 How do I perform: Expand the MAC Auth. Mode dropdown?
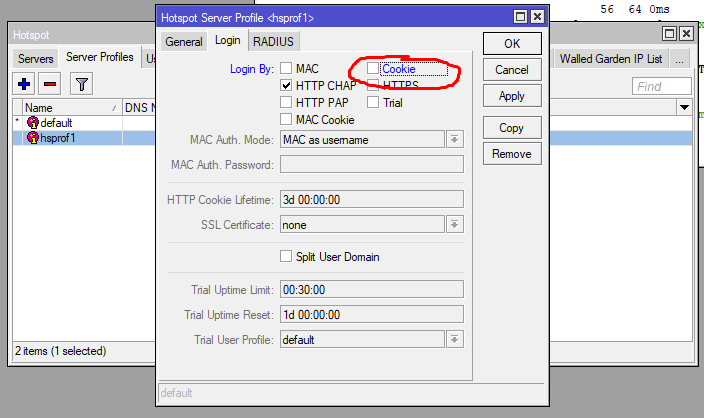pos(454,140)
